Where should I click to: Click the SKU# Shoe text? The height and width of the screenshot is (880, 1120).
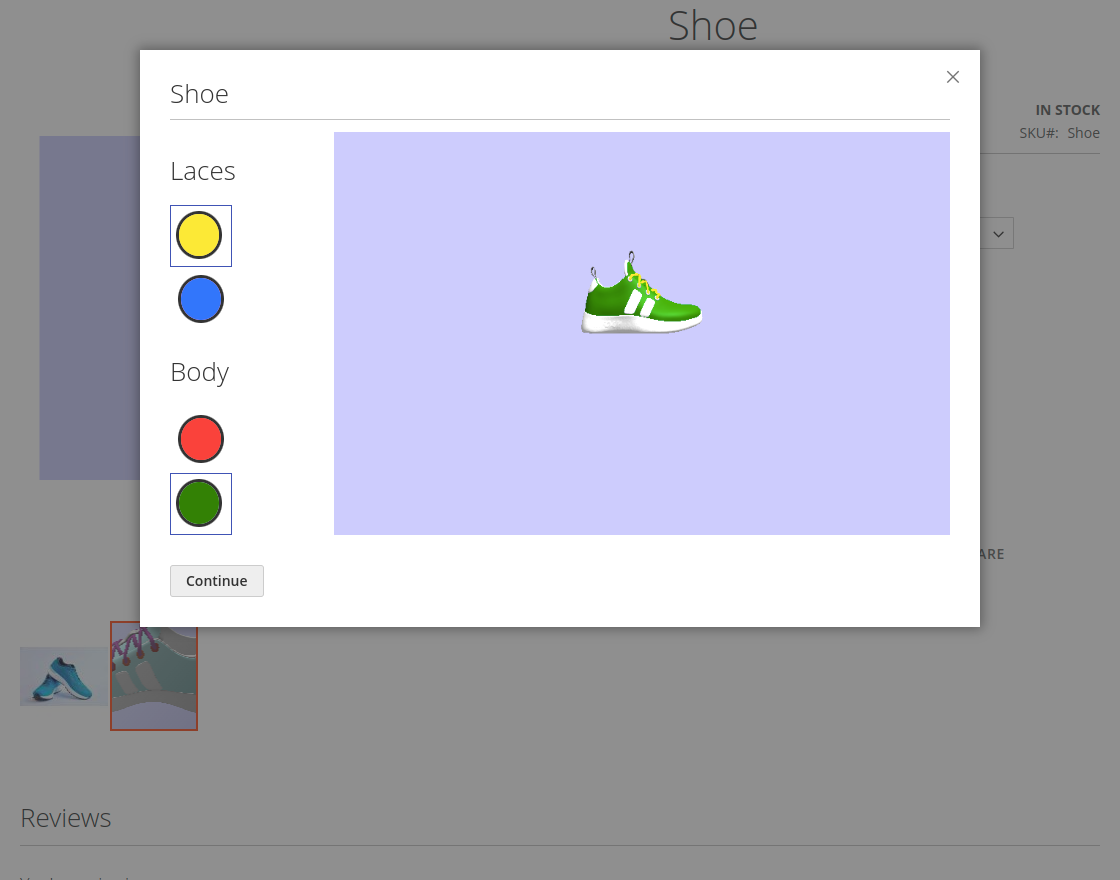tap(1059, 133)
